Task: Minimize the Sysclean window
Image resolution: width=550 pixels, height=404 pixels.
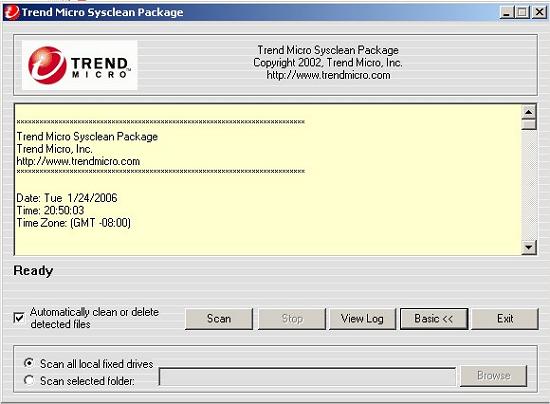Action: click(506, 13)
